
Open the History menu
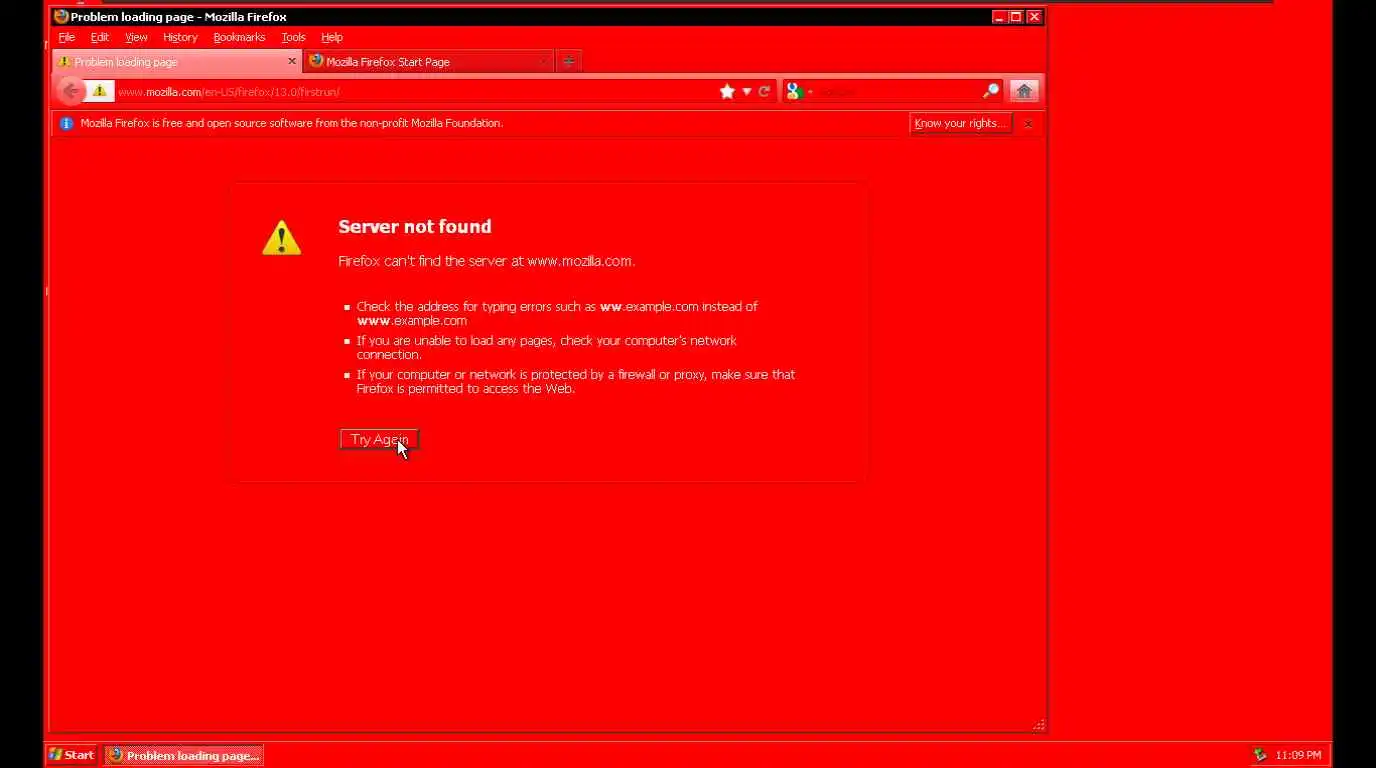[180, 37]
